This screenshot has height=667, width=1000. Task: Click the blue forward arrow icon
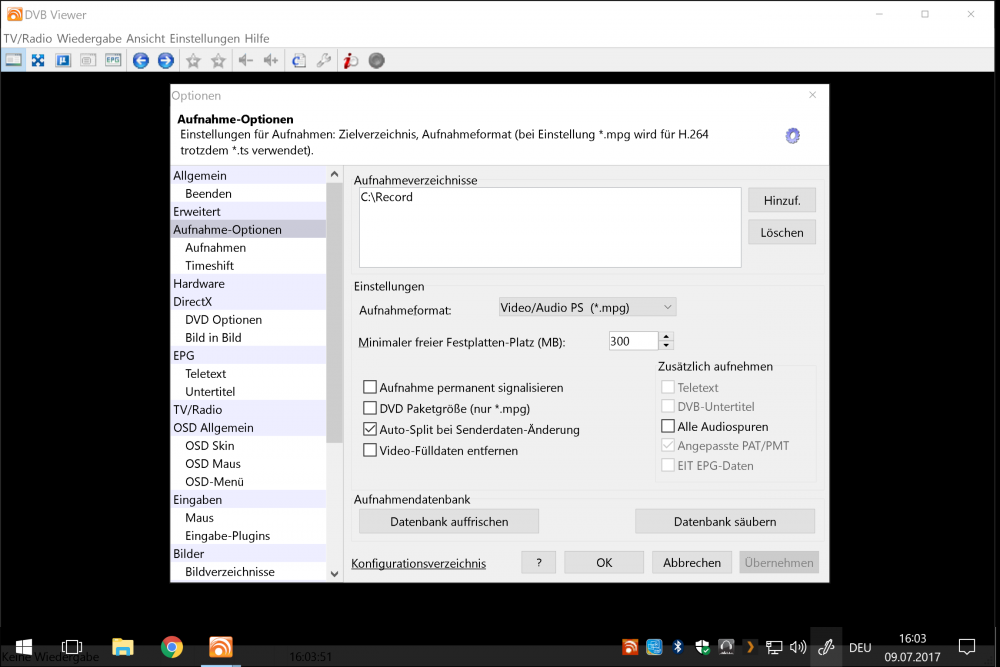pos(166,60)
